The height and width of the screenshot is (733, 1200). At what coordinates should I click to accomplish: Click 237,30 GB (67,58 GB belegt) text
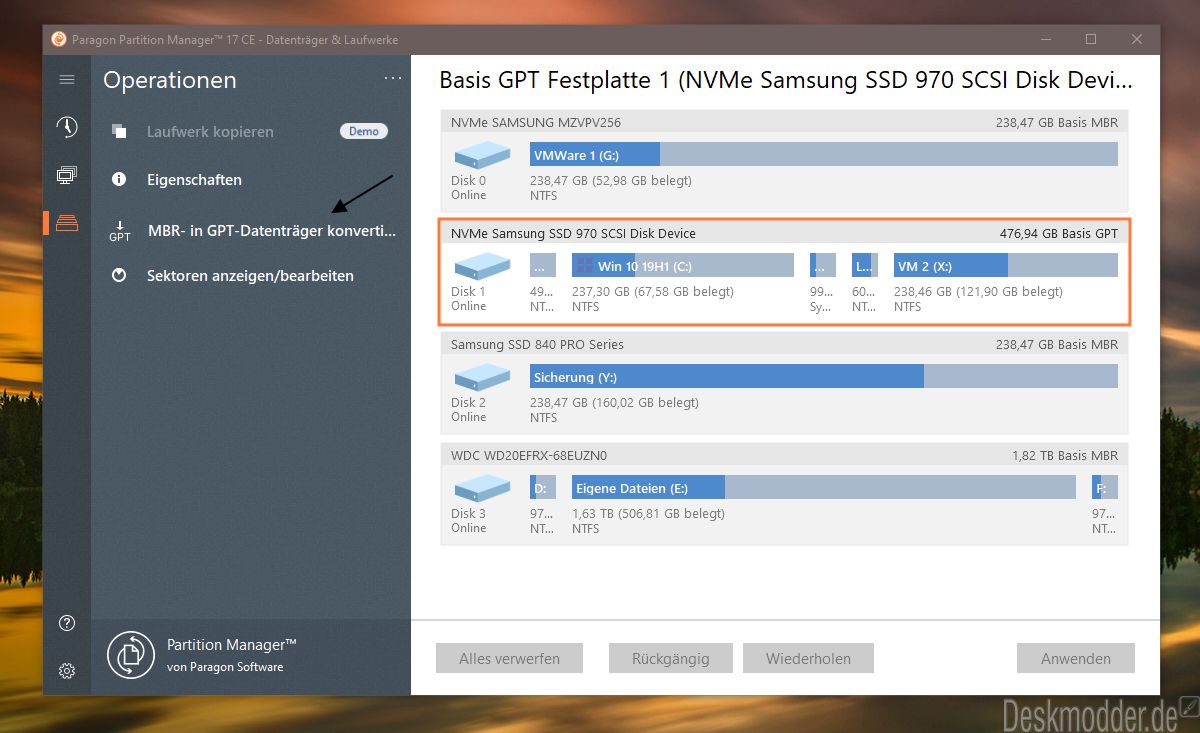pos(653,292)
